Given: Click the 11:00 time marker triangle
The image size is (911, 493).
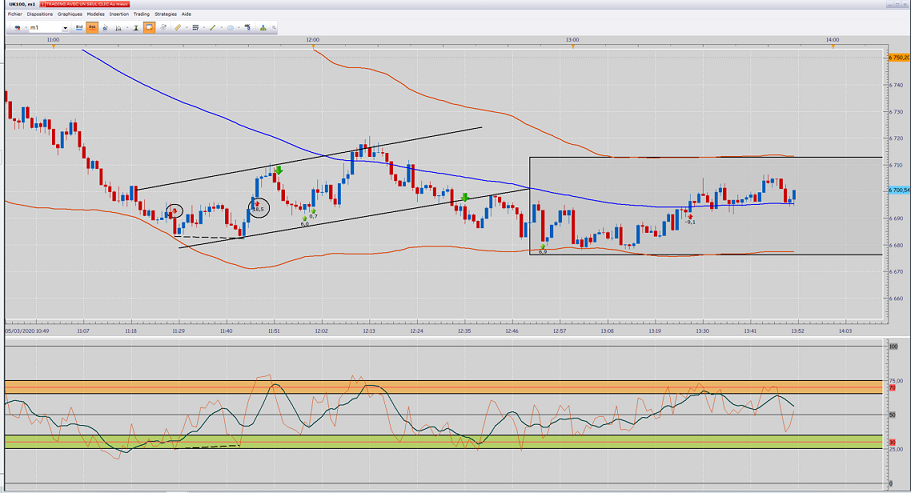Looking at the screenshot, I should coord(53,46).
